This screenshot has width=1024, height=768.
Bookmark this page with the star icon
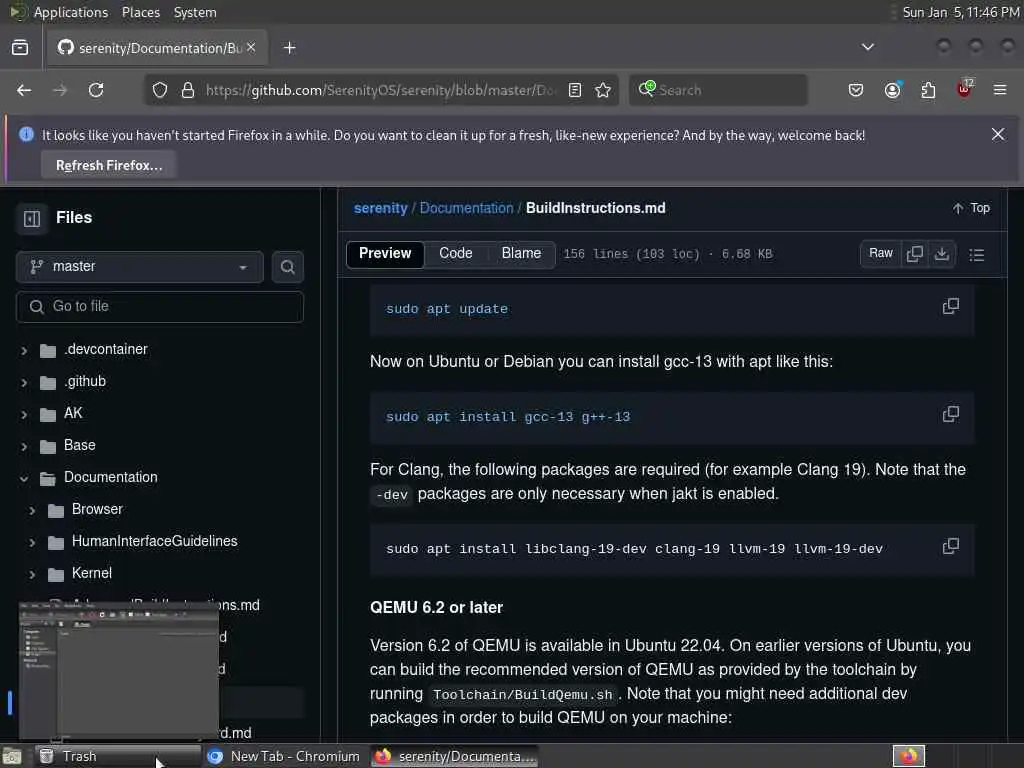pos(603,90)
